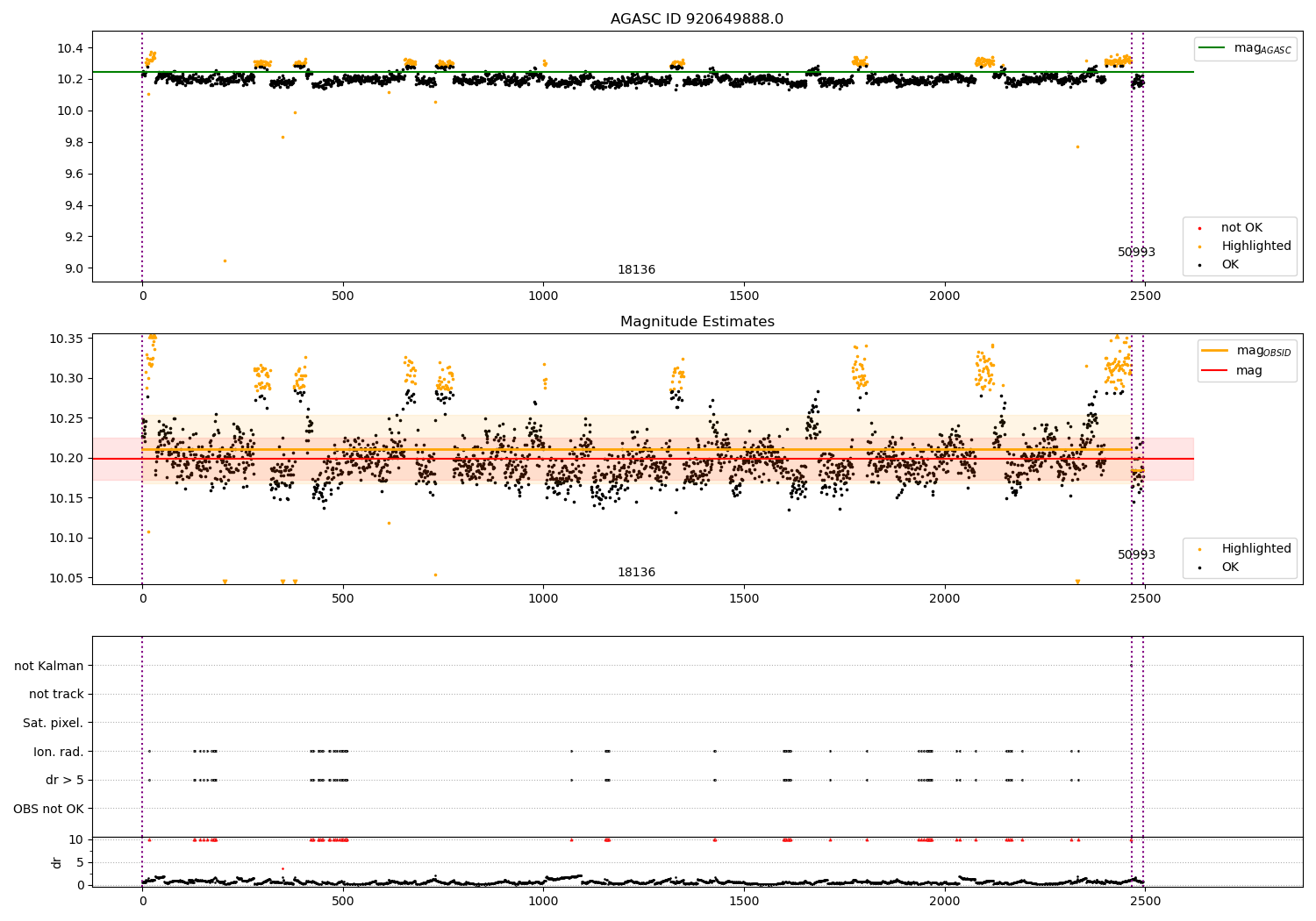Click the highlighted outlier point near magnitude 9.8 at right
Image resolution: width=1316 pixels, height=921 pixels.
click(1077, 146)
